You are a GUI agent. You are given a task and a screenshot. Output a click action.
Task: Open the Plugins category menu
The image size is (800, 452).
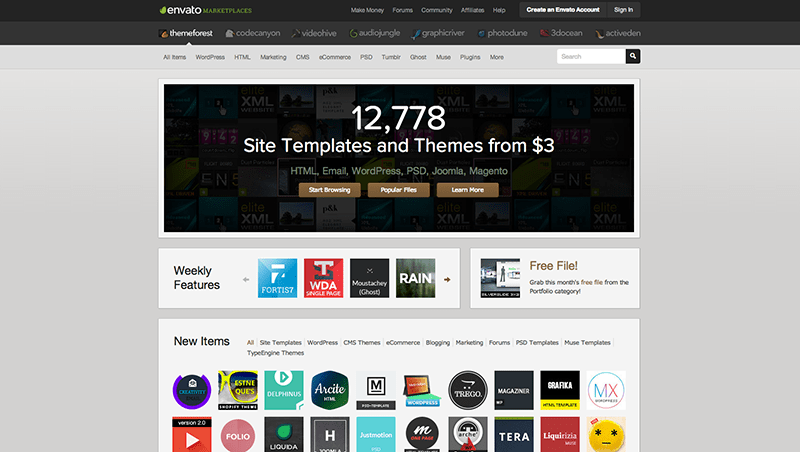click(x=470, y=57)
